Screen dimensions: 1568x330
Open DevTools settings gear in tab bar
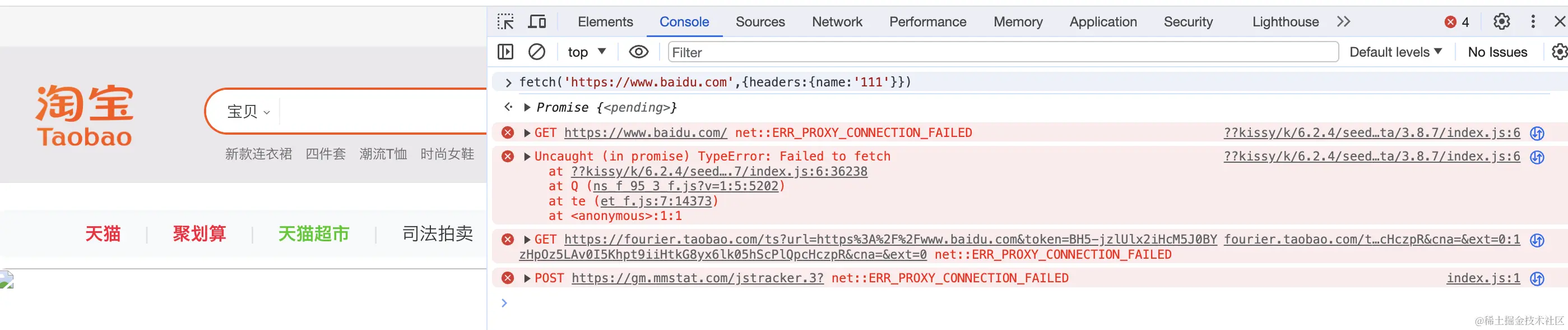1501,22
